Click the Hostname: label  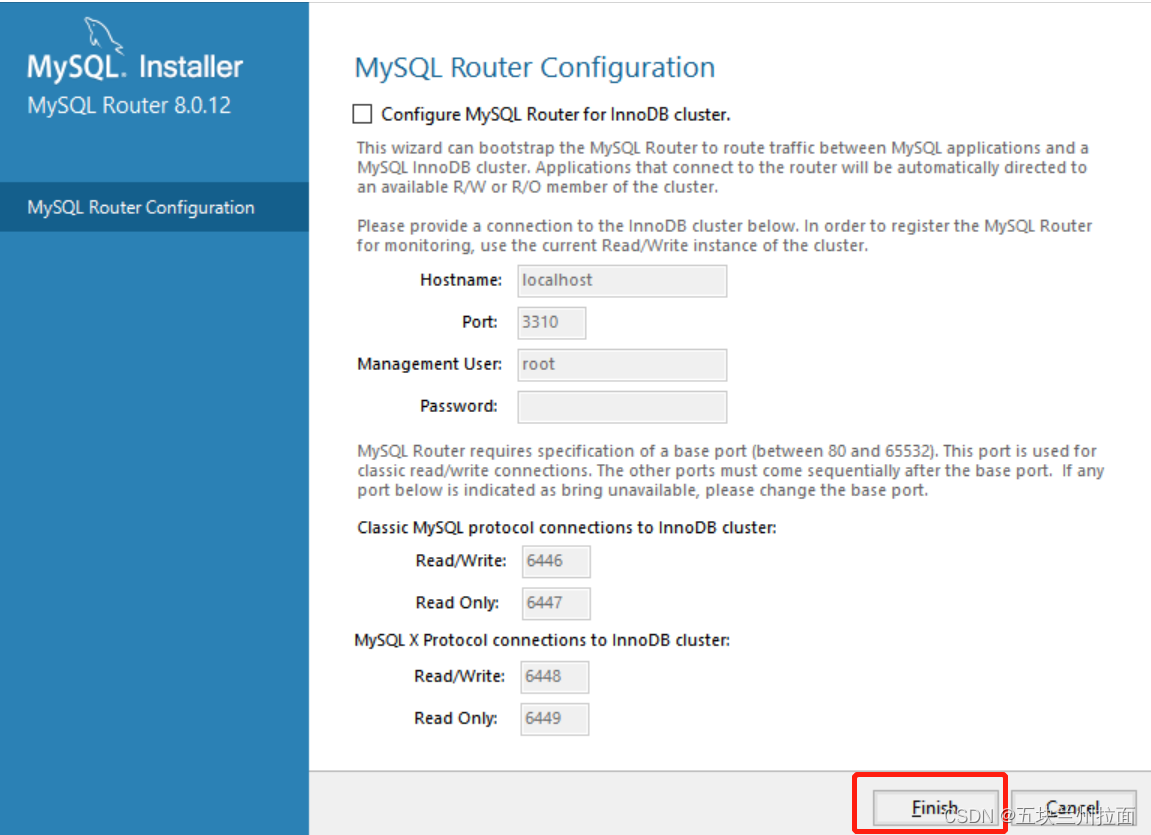click(x=461, y=280)
